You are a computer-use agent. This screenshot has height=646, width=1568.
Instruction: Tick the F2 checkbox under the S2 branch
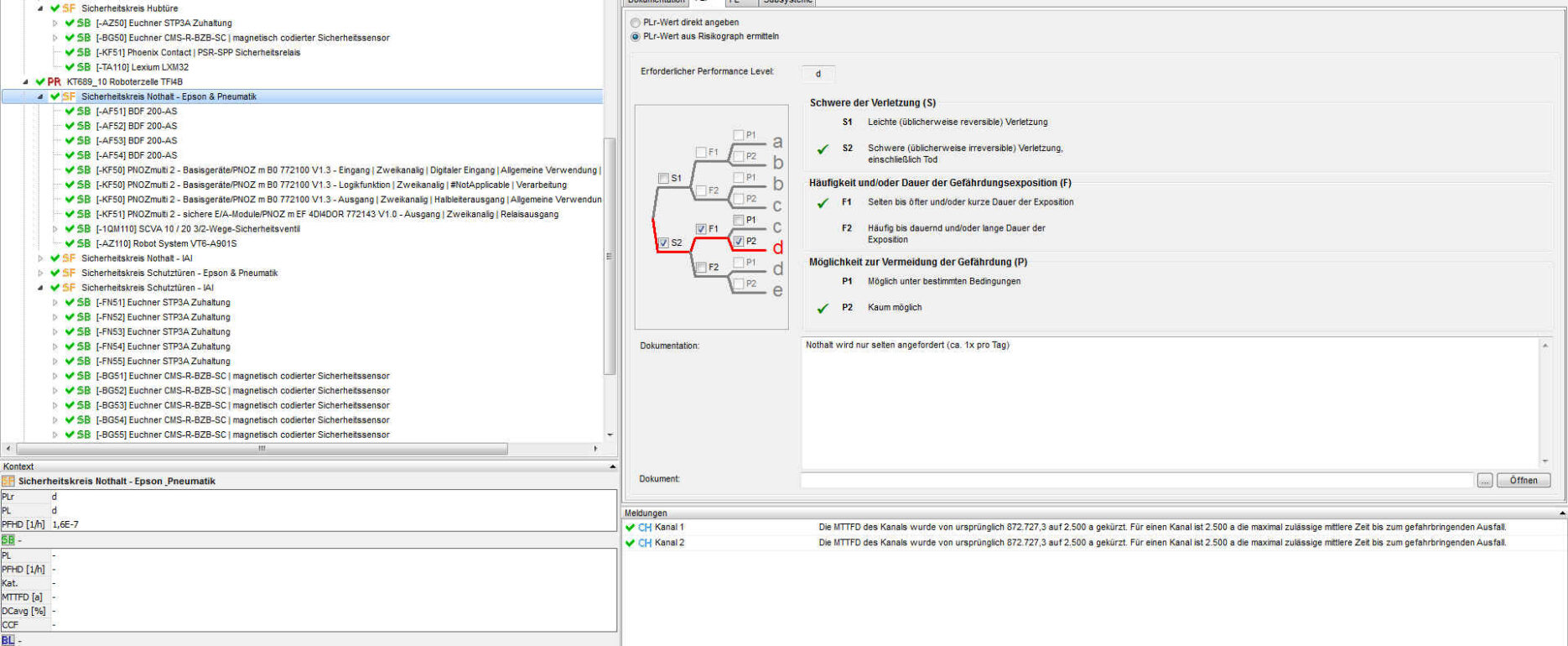[x=701, y=268]
